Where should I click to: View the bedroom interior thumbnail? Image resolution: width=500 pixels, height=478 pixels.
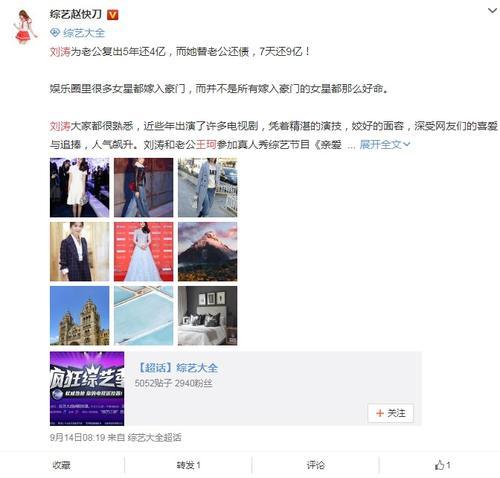(208, 316)
